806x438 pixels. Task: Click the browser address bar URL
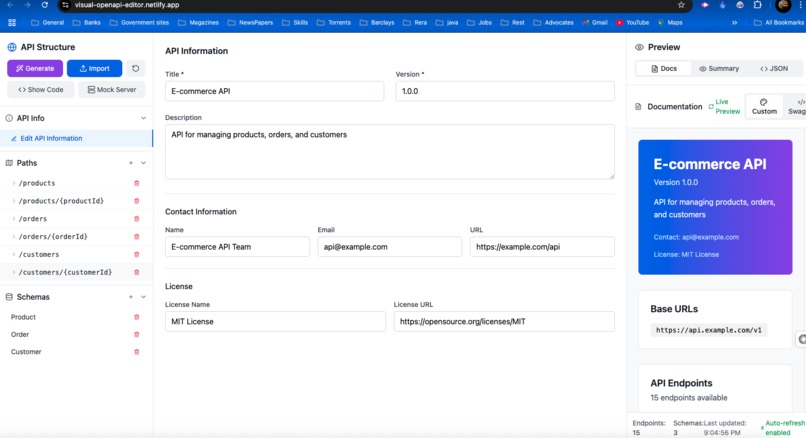[x=127, y=5]
